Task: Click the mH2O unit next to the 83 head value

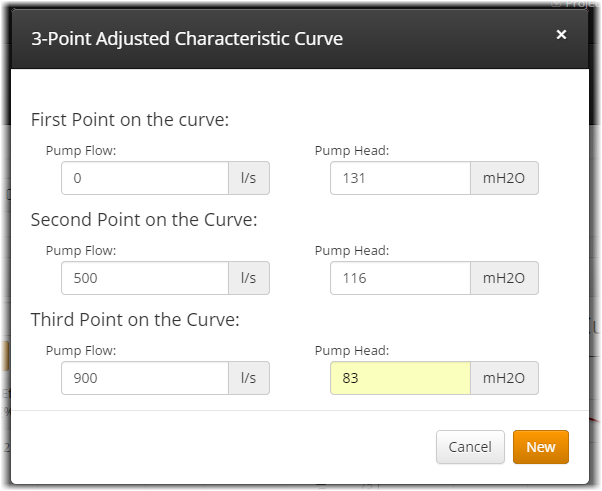Action: coord(504,378)
